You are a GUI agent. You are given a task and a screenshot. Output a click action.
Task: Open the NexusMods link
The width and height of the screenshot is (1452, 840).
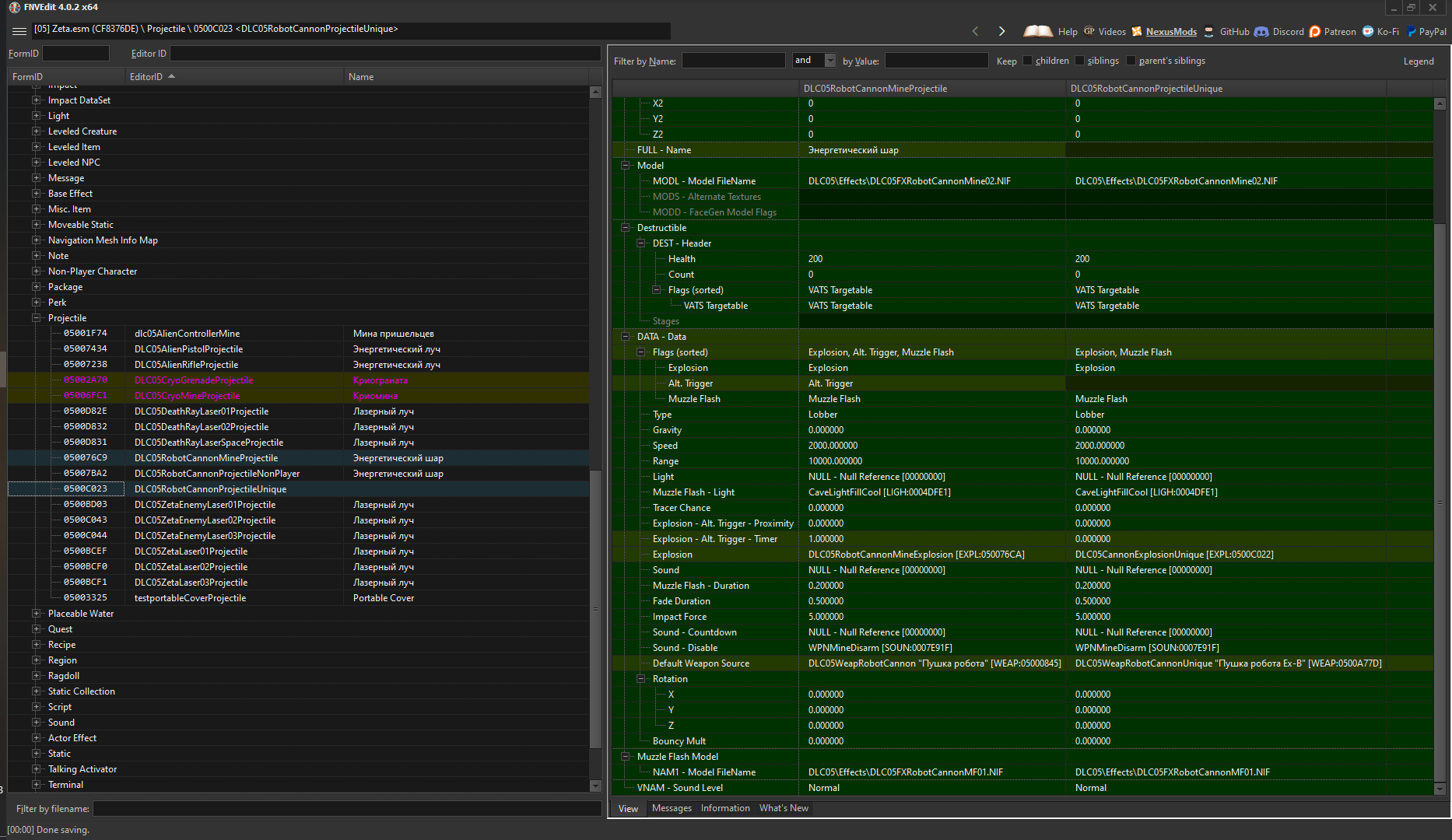click(1171, 32)
